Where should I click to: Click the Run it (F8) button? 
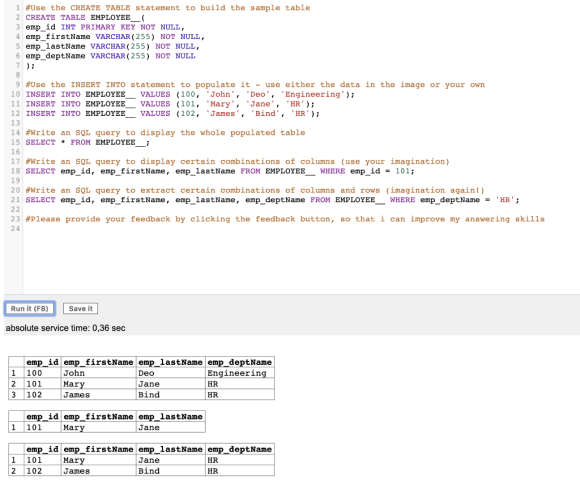click(30, 308)
